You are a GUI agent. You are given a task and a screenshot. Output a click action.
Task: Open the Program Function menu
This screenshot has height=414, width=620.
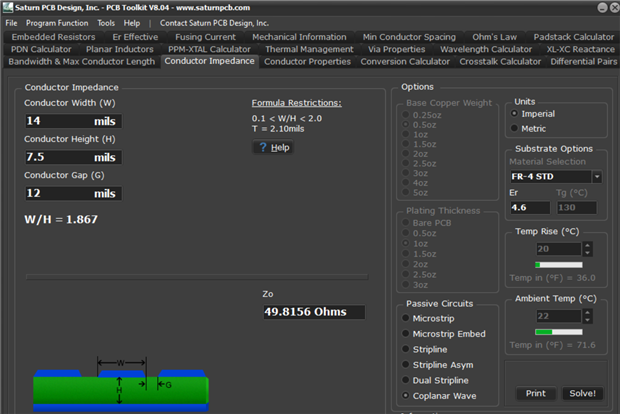point(57,23)
